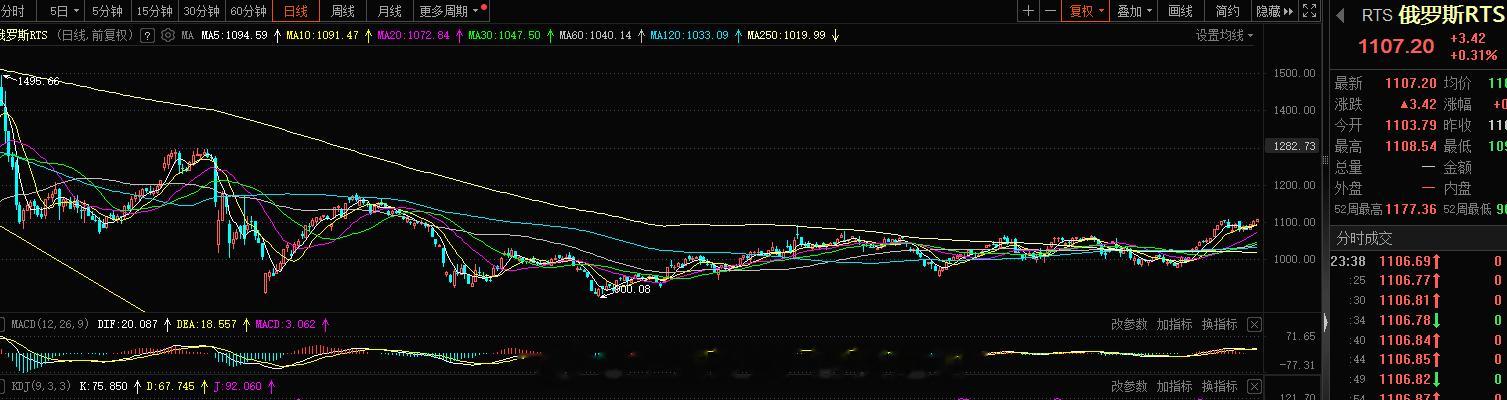Zoom out chart with minus icon
This screenshot has height=400, width=1507.
tap(1050, 11)
